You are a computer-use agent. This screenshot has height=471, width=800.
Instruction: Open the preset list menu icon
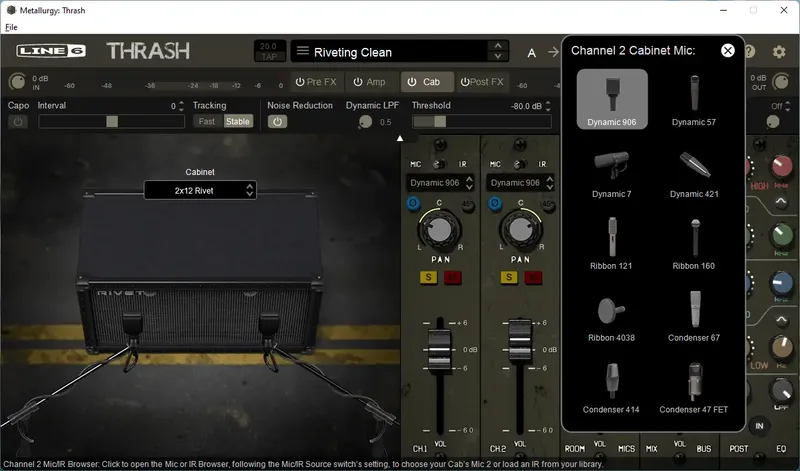pyautogui.click(x=303, y=51)
